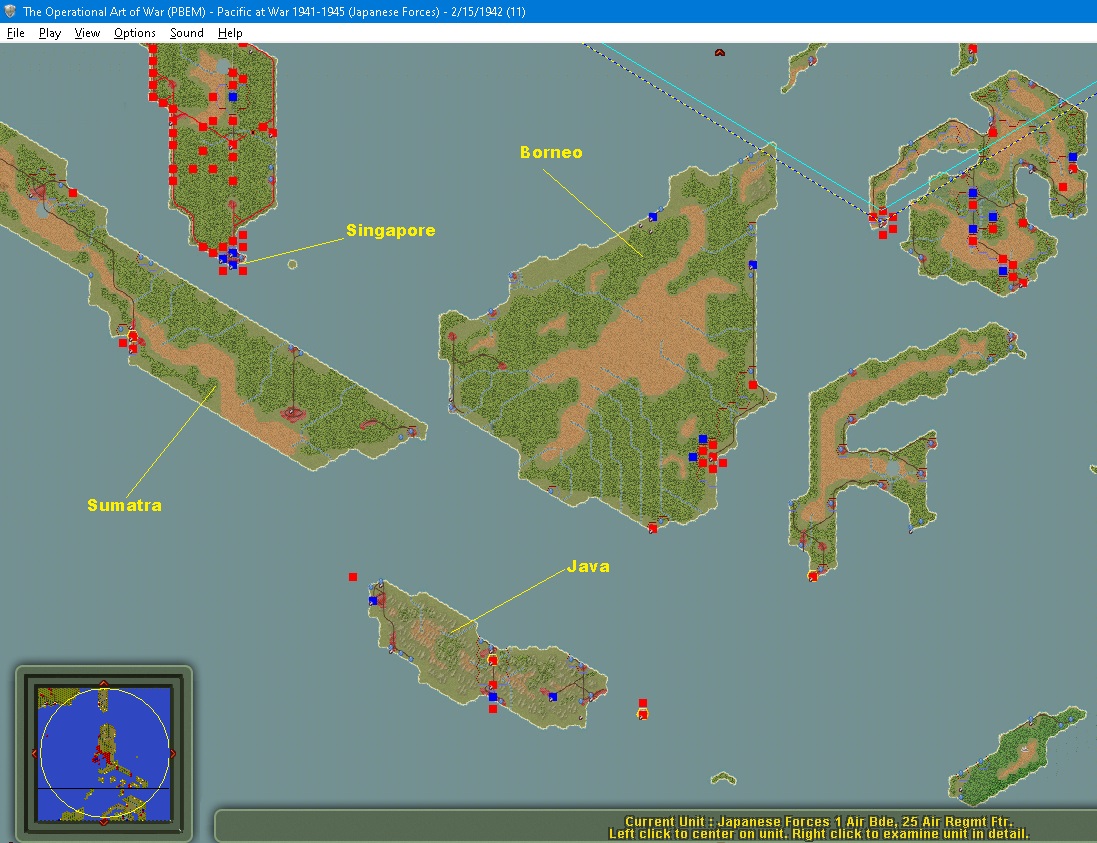Select the red unit on northern Sumatra's coast

click(73, 193)
